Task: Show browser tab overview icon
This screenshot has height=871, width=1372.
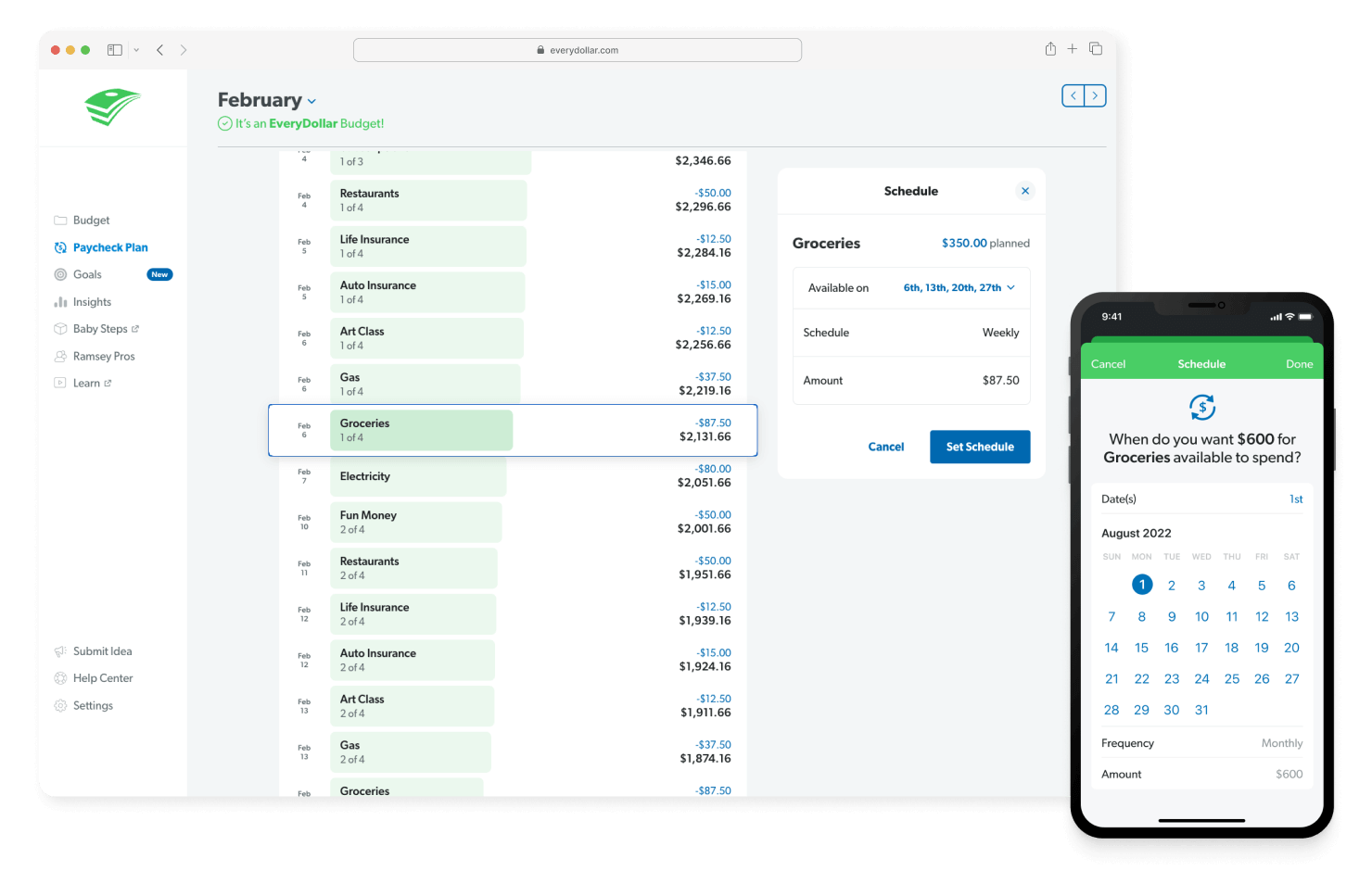Action: coord(1096,49)
